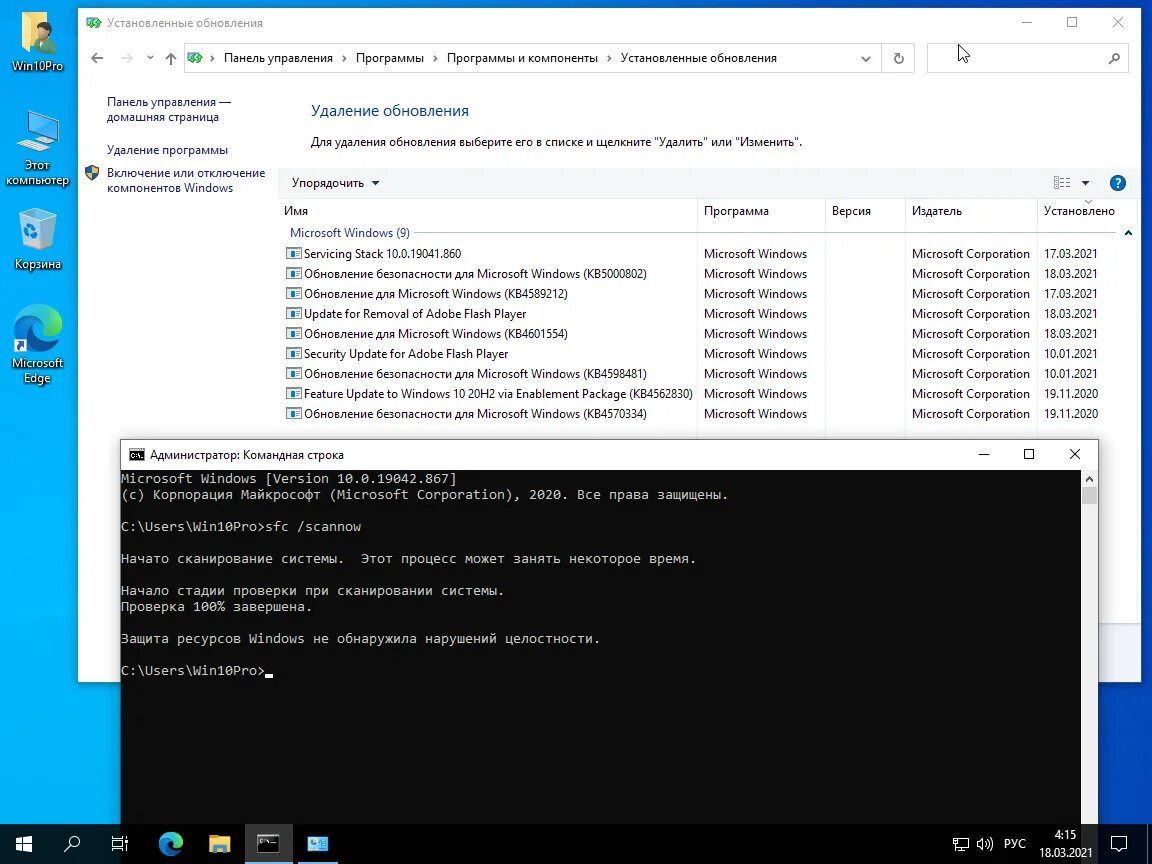Open the Корзина recycle bin icon

click(x=37, y=240)
